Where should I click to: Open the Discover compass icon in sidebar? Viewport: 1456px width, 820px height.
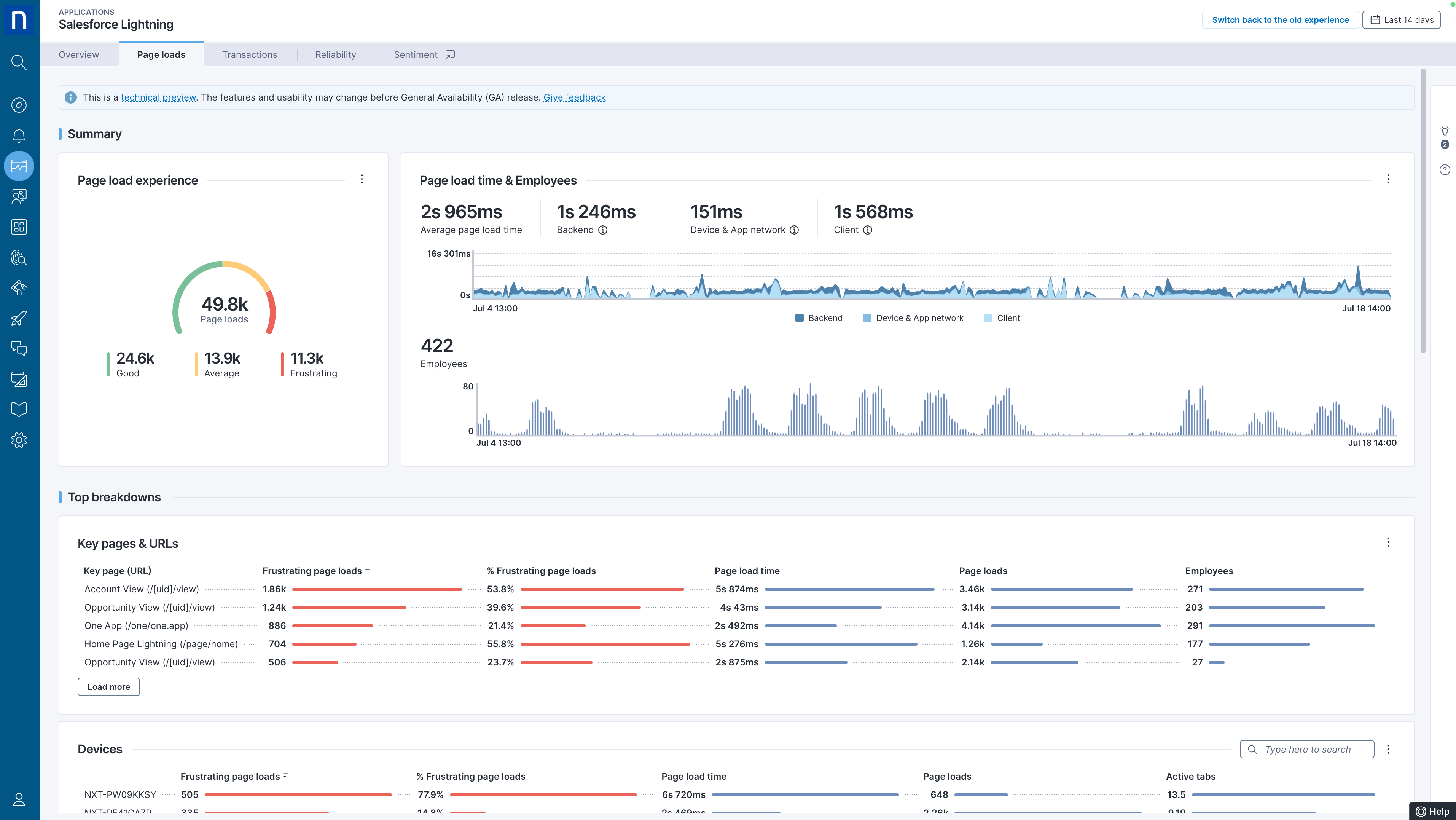[x=19, y=105]
